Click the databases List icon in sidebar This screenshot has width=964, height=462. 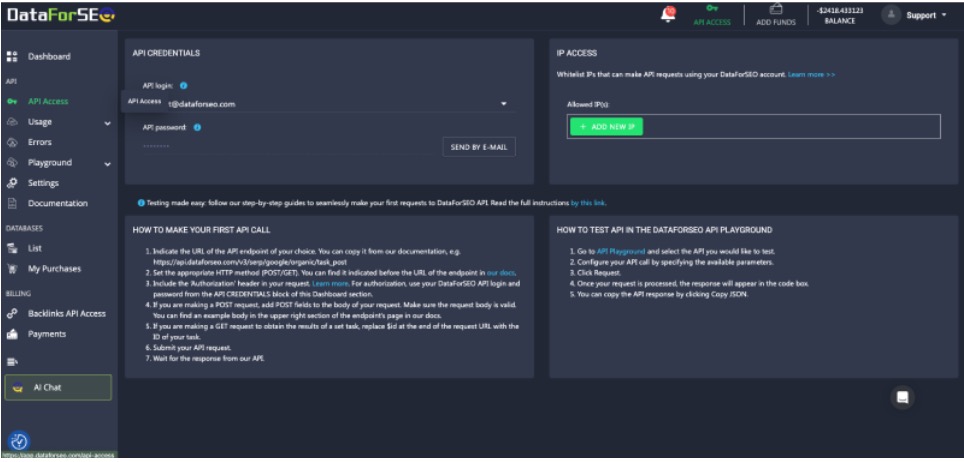point(12,249)
